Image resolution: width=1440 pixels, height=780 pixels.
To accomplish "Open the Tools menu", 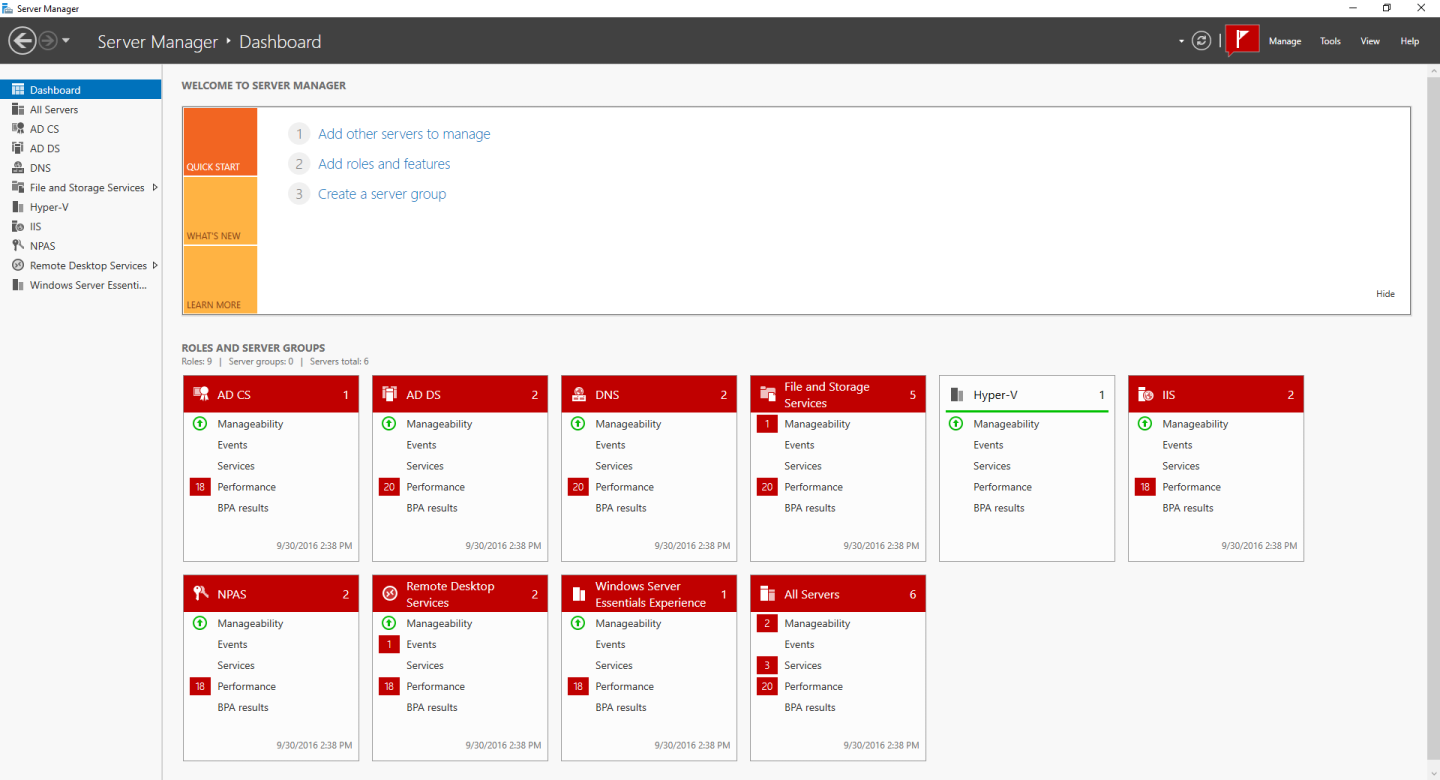I will point(1330,41).
